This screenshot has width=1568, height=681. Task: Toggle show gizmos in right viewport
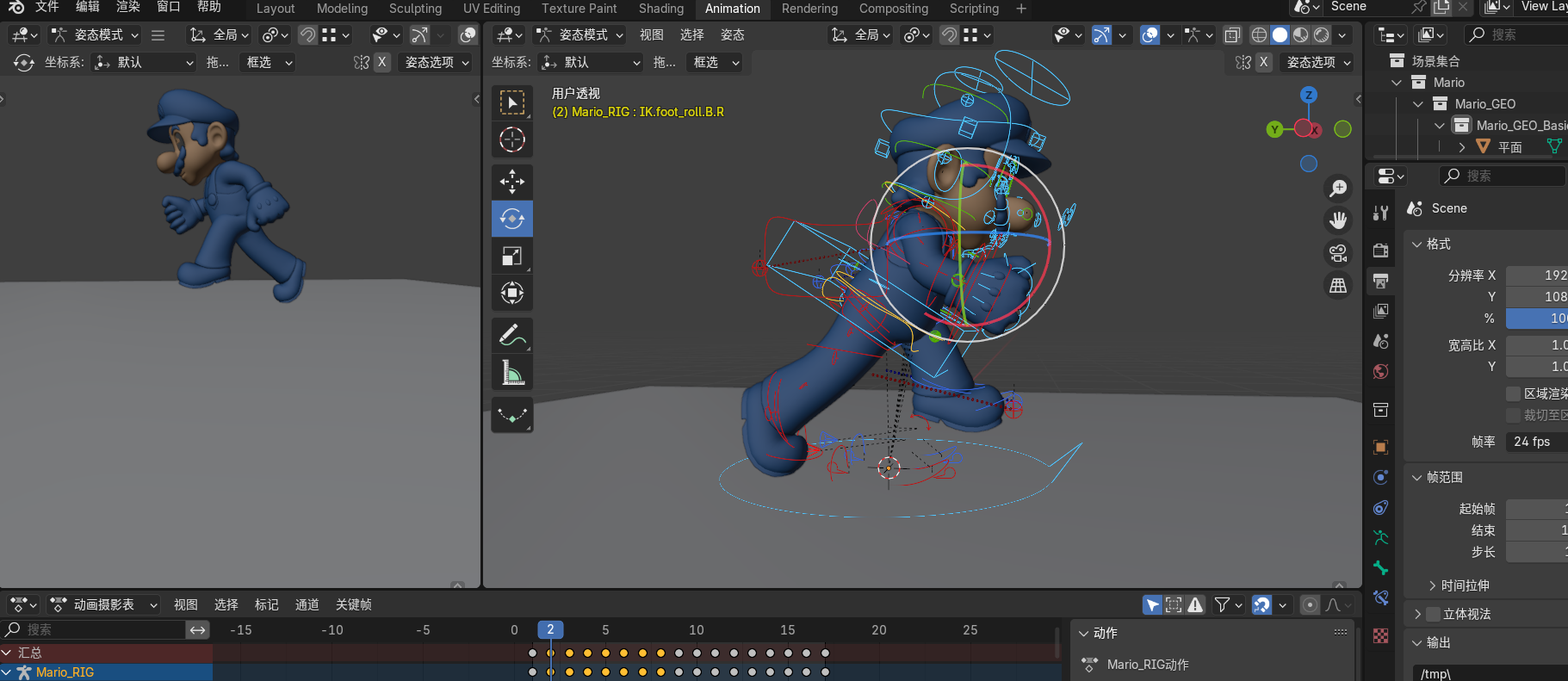1101,35
